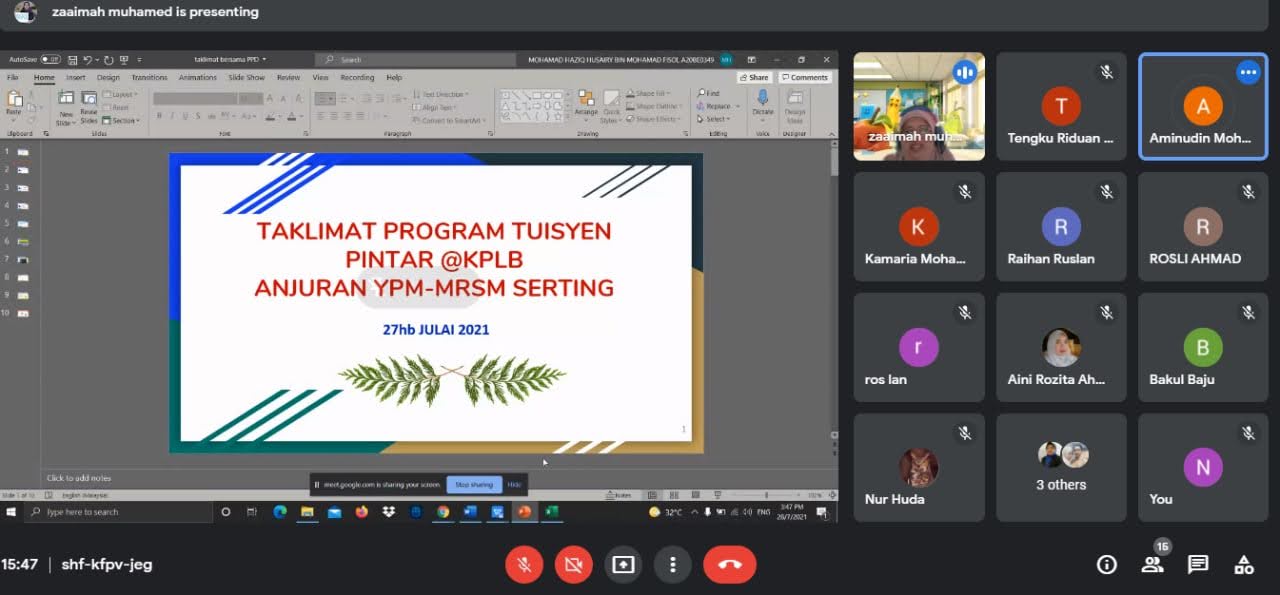1280x595 pixels.
Task: Open Firefox from the taskbar
Action: click(x=362, y=512)
